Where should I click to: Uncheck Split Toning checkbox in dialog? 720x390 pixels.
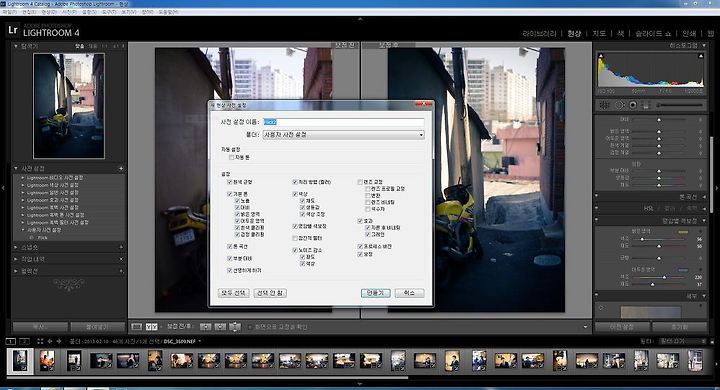click(x=295, y=226)
